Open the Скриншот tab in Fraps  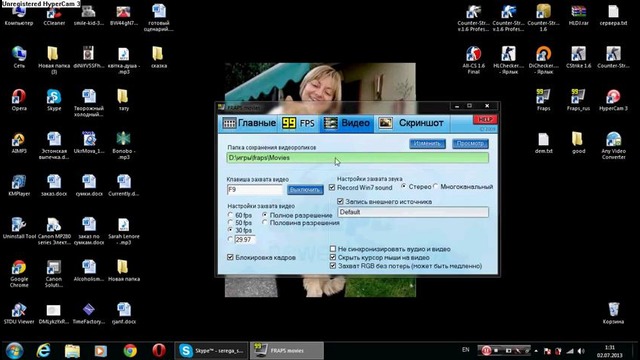(x=411, y=123)
